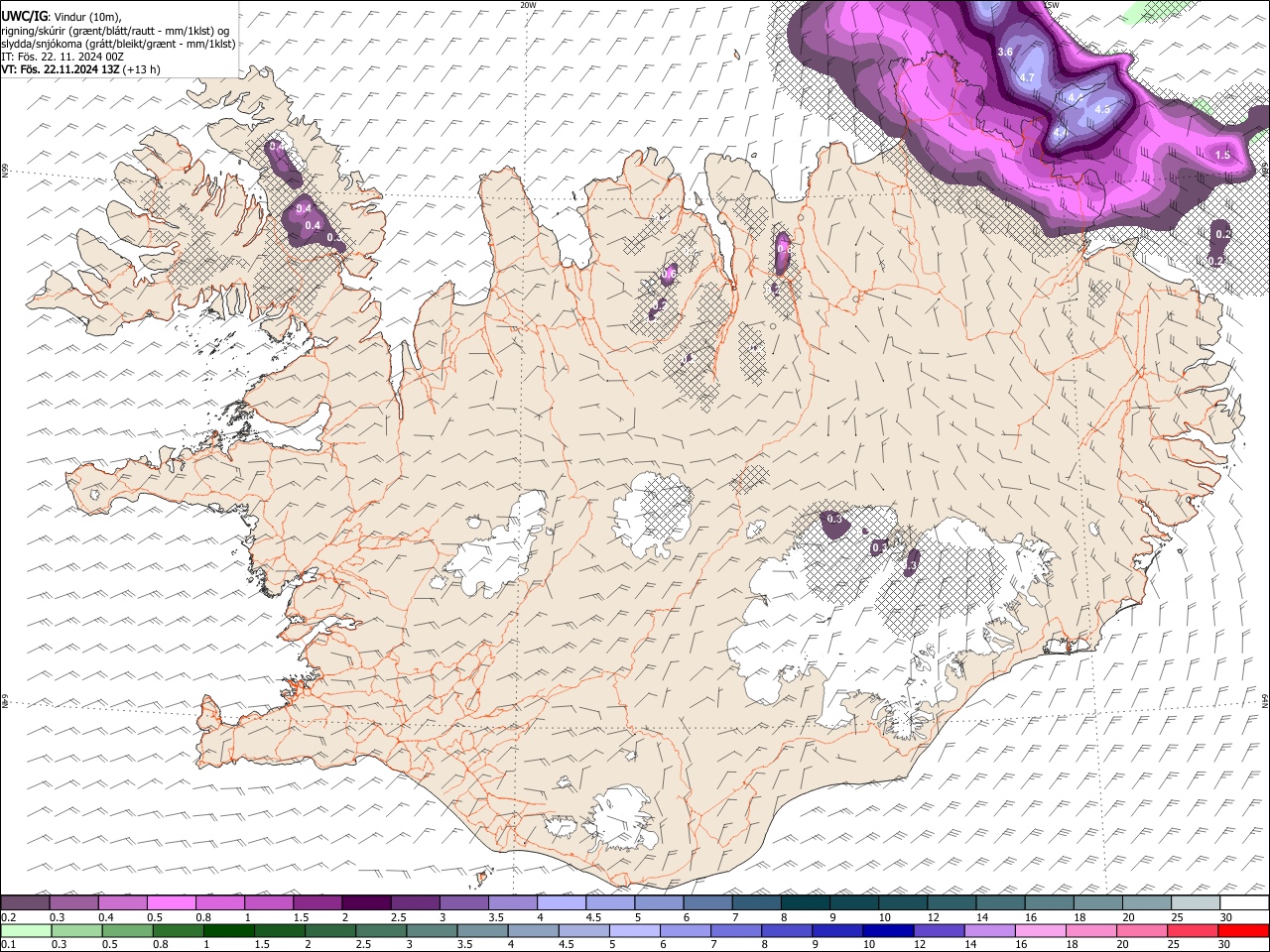Image resolution: width=1270 pixels, height=952 pixels.
Task: Click the bright pink 0.5 swatch, upper legend row
Action: [x=171, y=902]
